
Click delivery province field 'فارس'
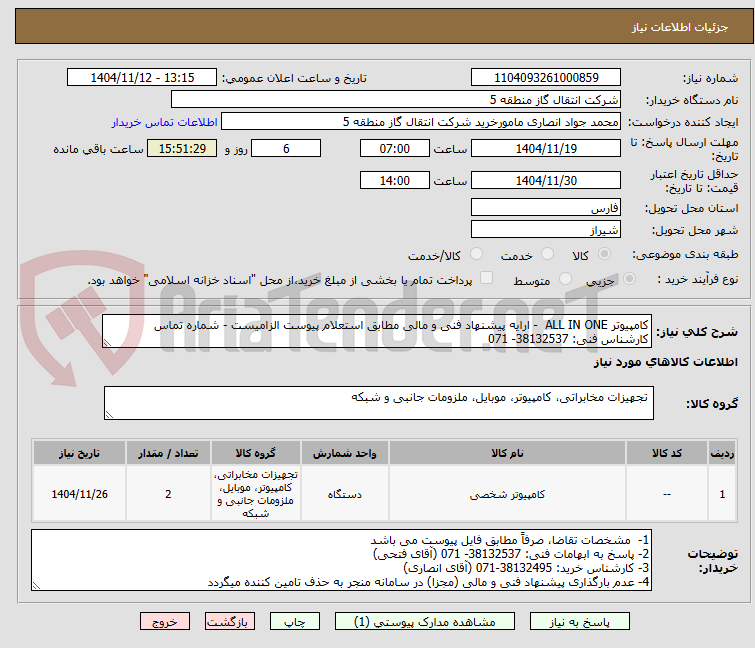coord(546,207)
